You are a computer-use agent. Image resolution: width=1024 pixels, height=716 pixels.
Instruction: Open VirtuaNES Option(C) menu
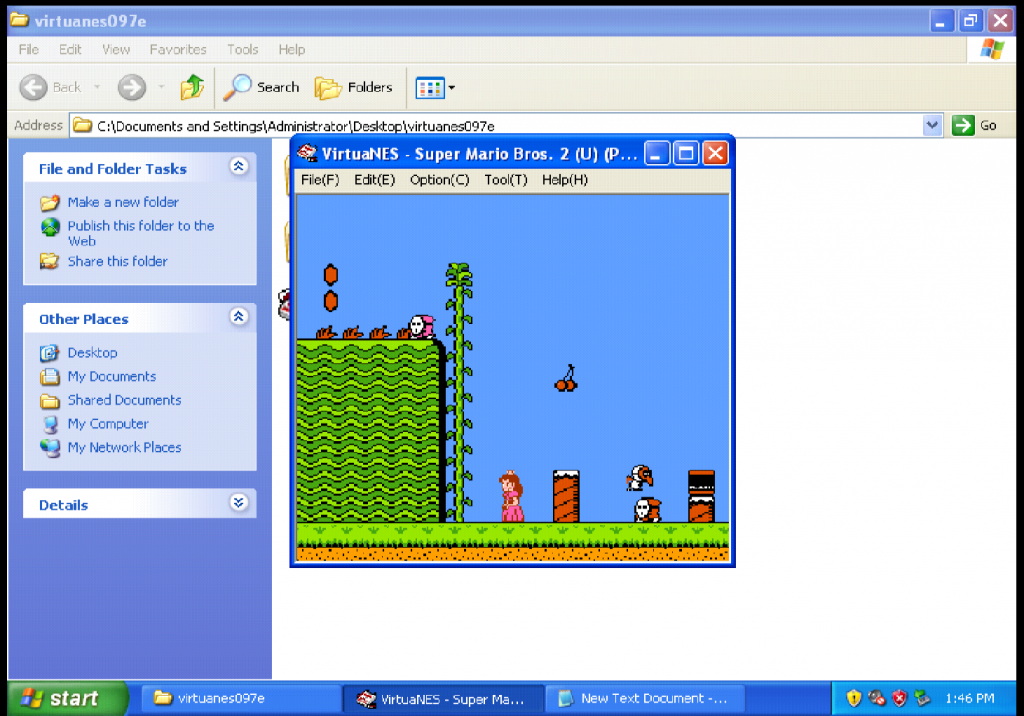tap(439, 180)
